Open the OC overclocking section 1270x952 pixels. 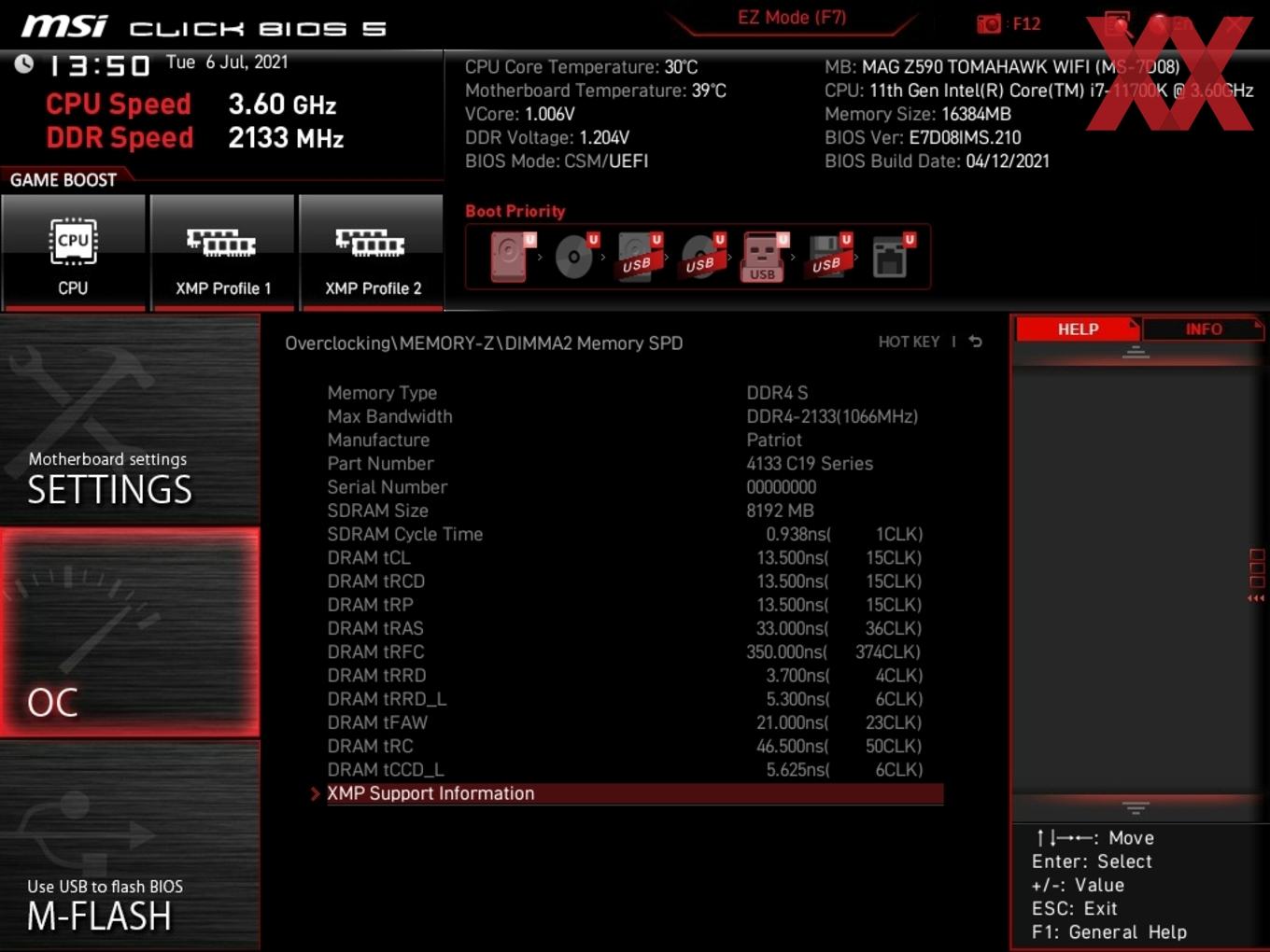[x=130, y=632]
